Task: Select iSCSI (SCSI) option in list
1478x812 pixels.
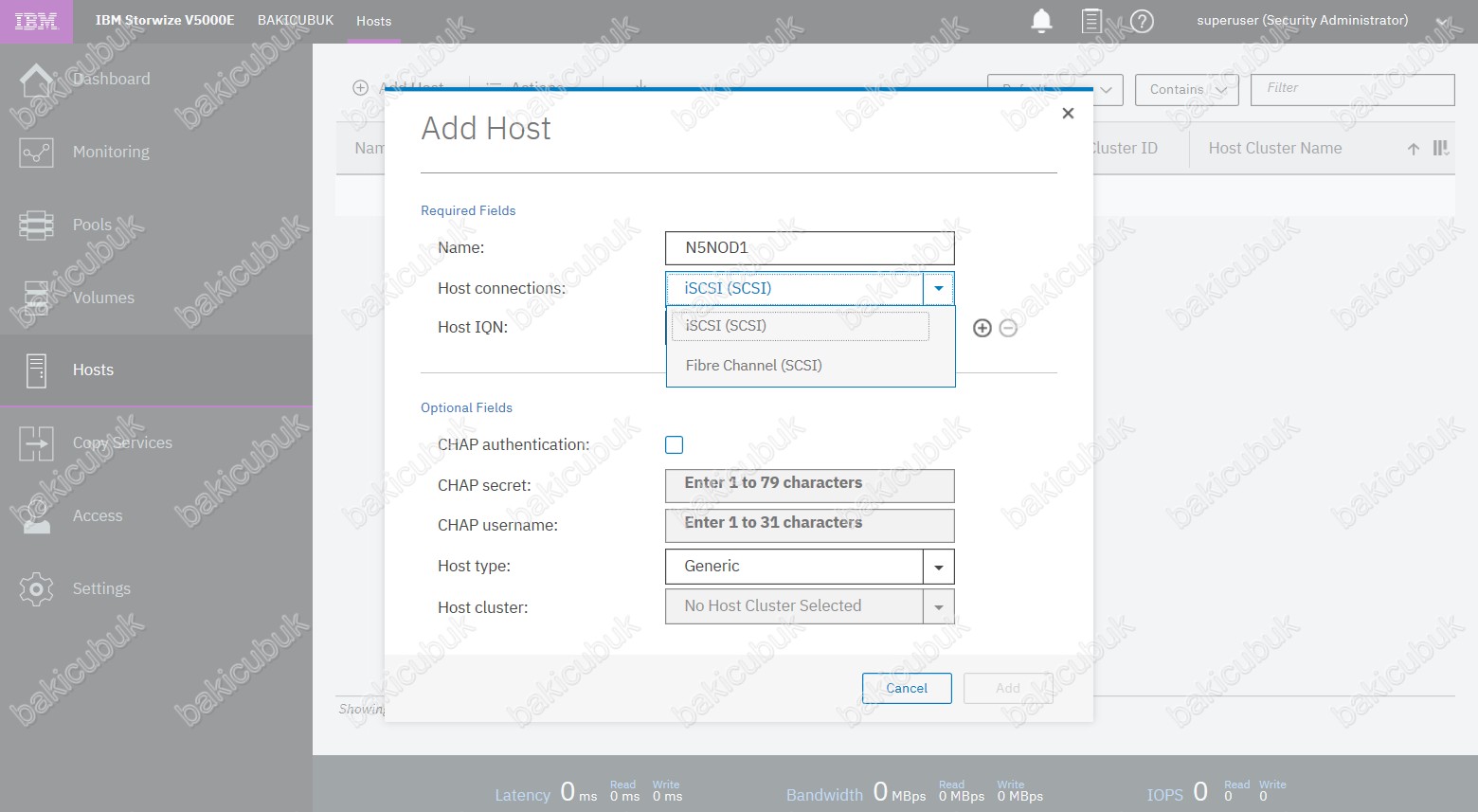Action: pos(801,326)
